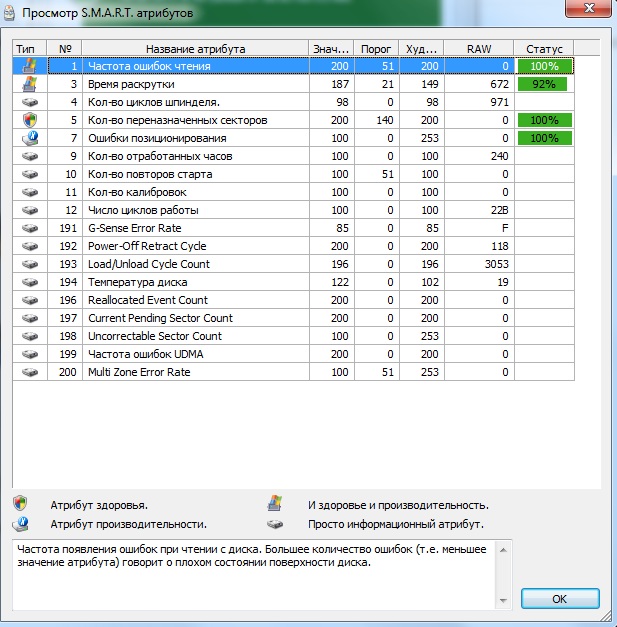617x627 pixels.
Task: Select the Частота ошибок чтения row
Action: 294,66
